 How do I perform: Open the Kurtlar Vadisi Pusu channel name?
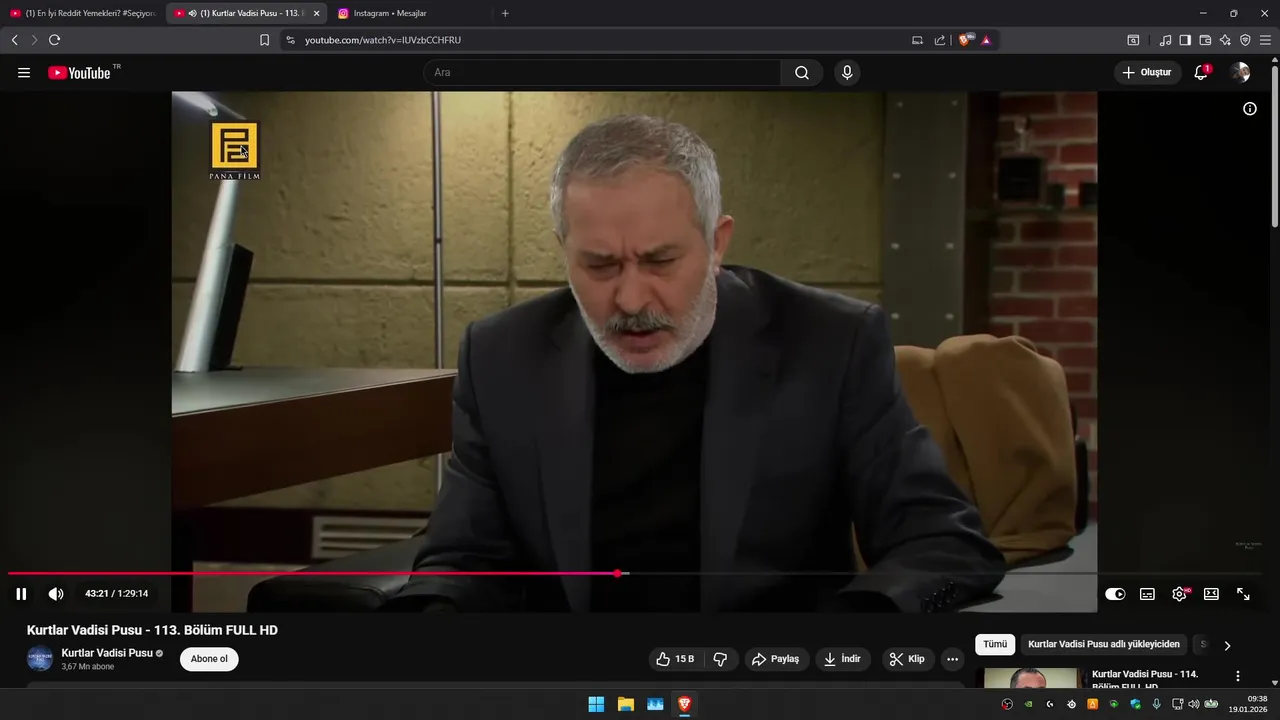tap(107, 653)
